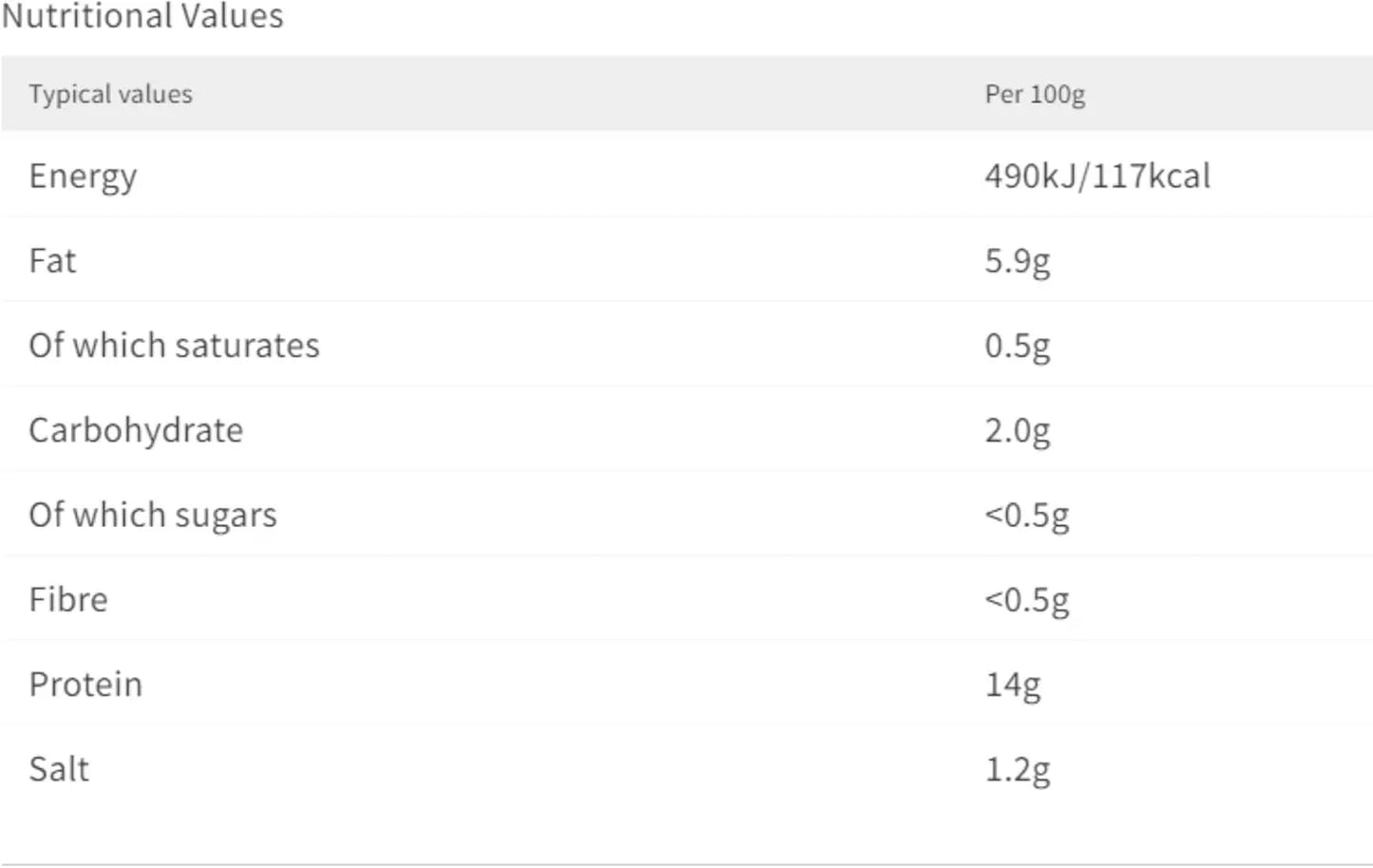Click the 14g protein value
Viewport: 1373px width, 868px height.
coord(1012,685)
